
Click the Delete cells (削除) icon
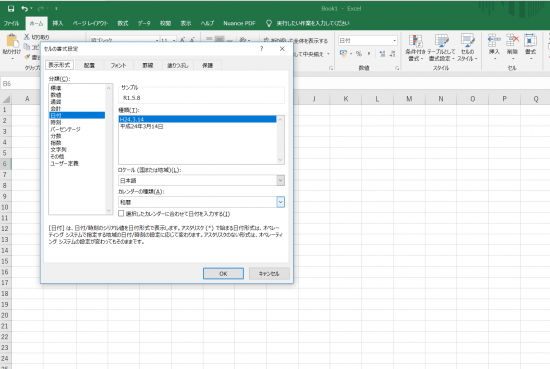click(512, 41)
